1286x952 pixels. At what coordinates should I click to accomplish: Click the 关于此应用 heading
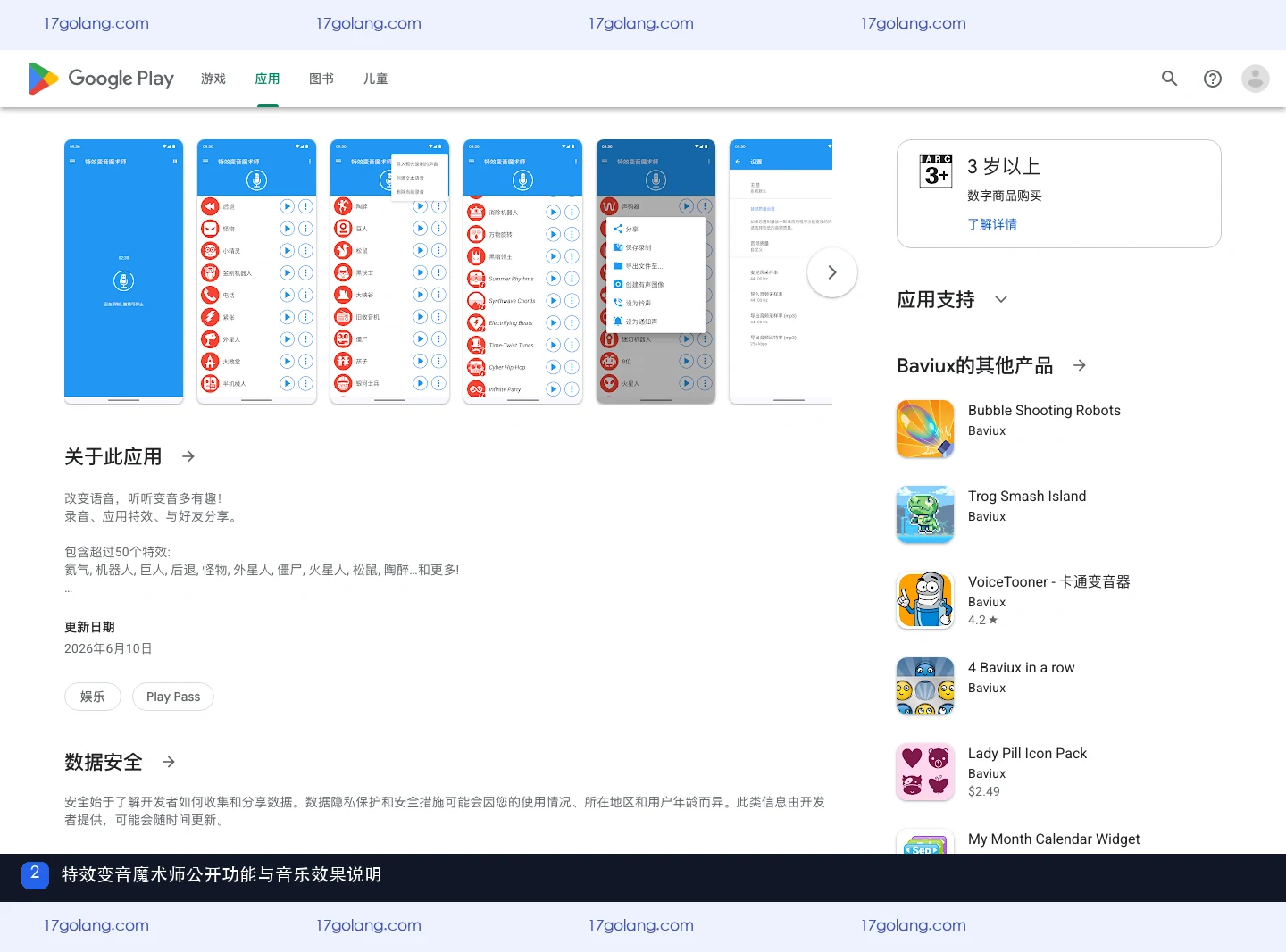(113, 456)
